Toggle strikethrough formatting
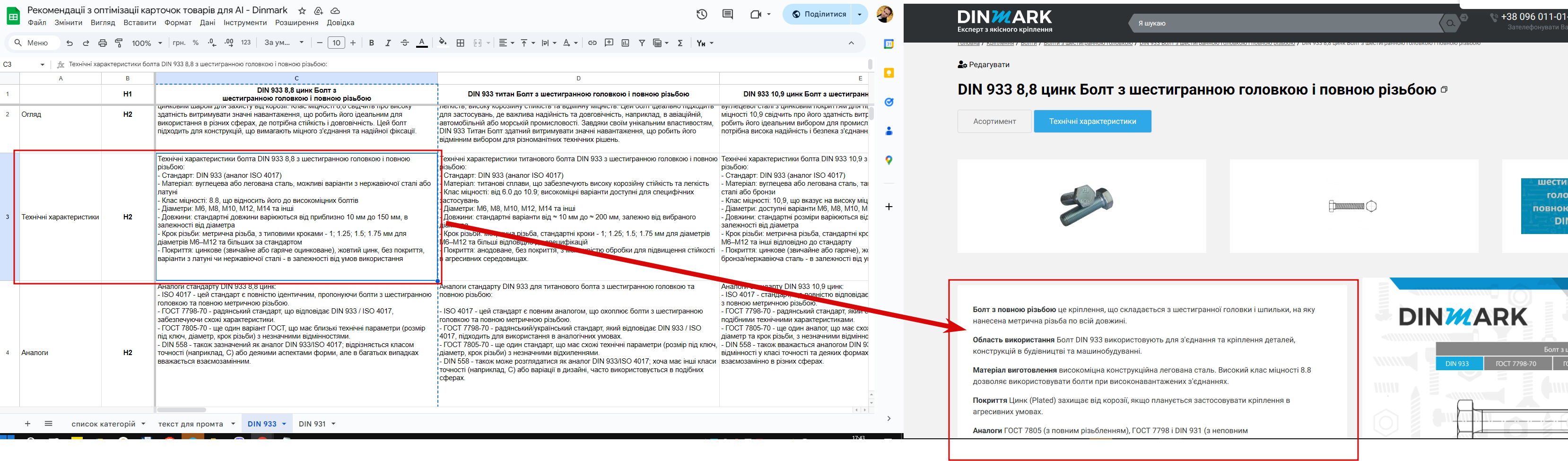1568x461 pixels. point(405,43)
